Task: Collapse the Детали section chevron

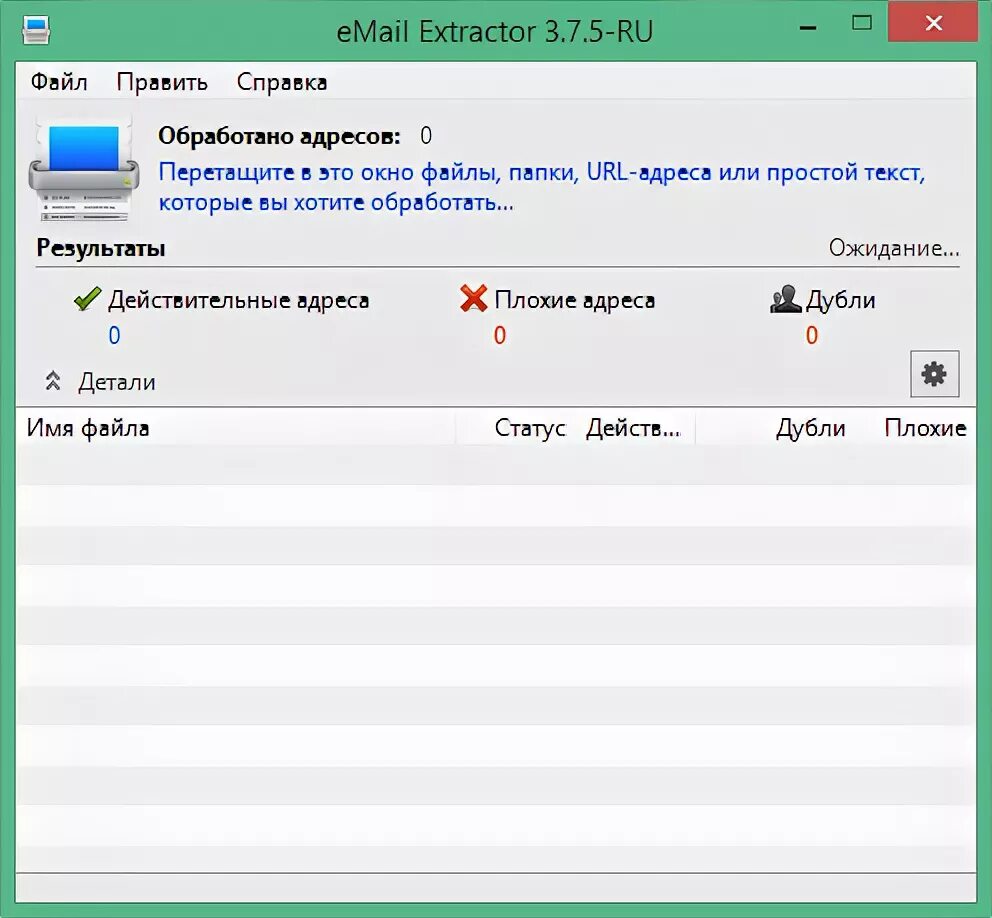Action: click(53, 381)
